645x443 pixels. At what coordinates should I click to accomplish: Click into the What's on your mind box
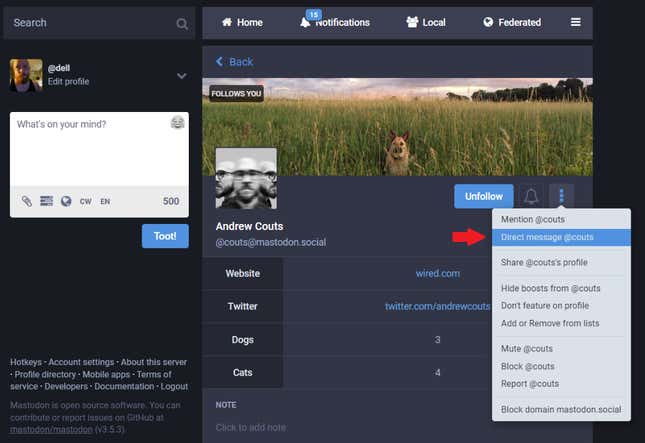tap(99, 149)
